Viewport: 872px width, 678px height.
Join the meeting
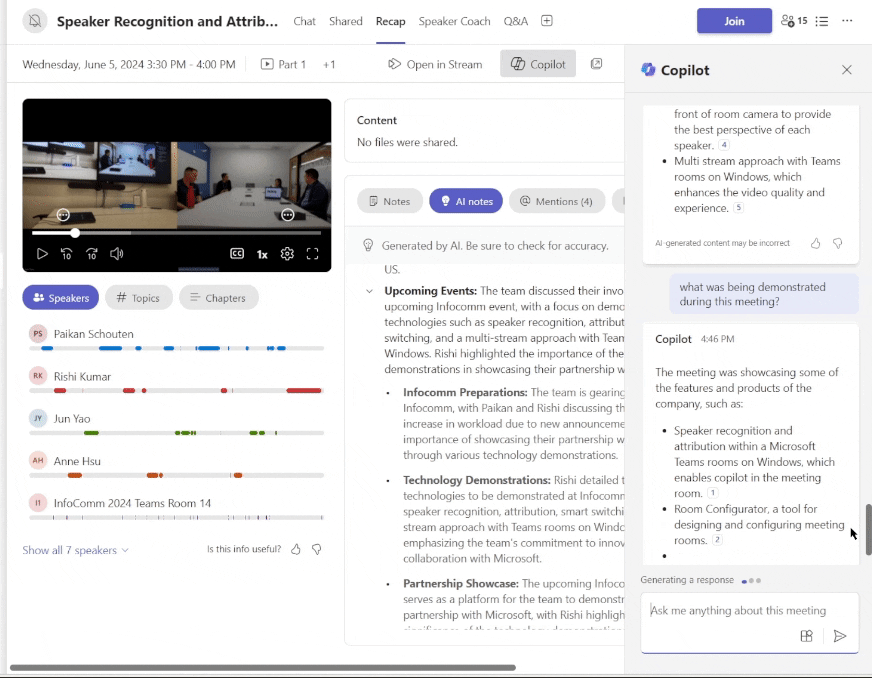point(734,21)
